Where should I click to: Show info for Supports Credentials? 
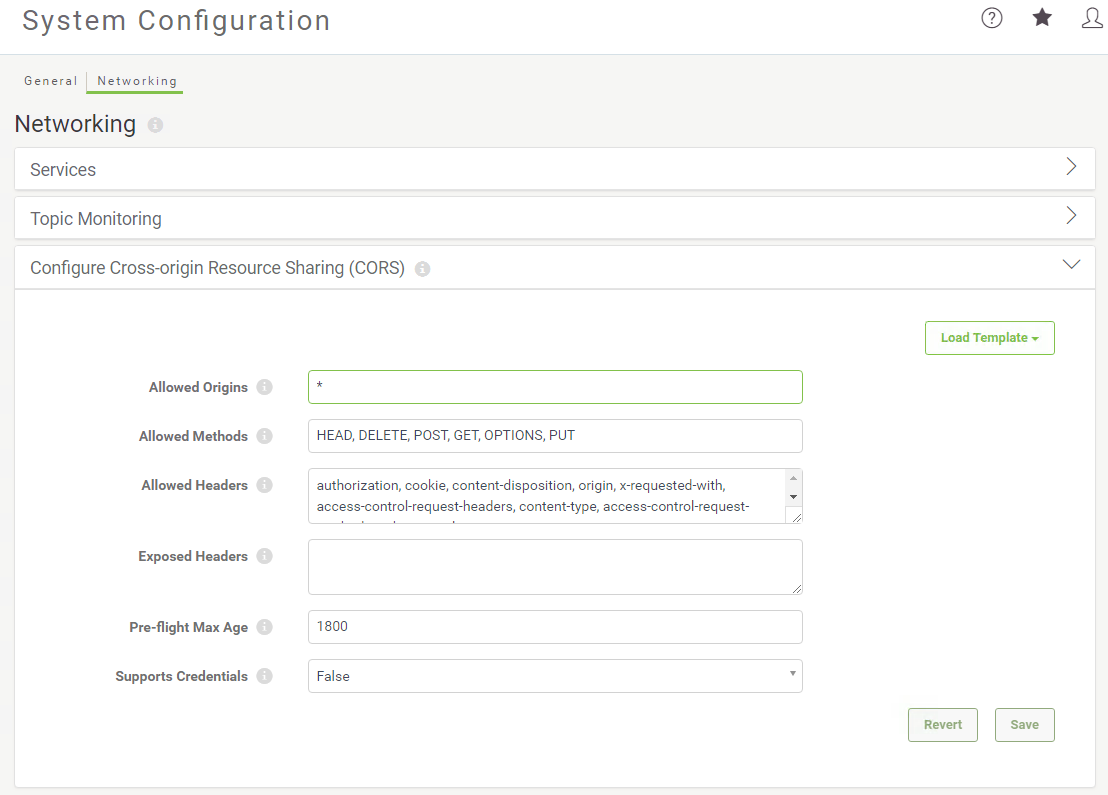(264, 676)
